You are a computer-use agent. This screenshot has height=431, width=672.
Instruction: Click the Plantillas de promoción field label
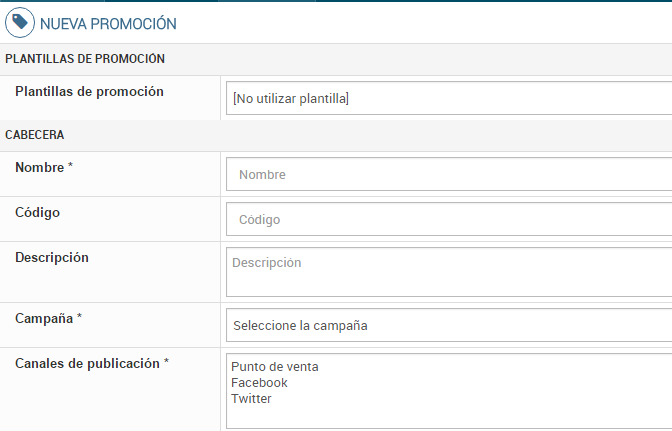click(89, 92)
